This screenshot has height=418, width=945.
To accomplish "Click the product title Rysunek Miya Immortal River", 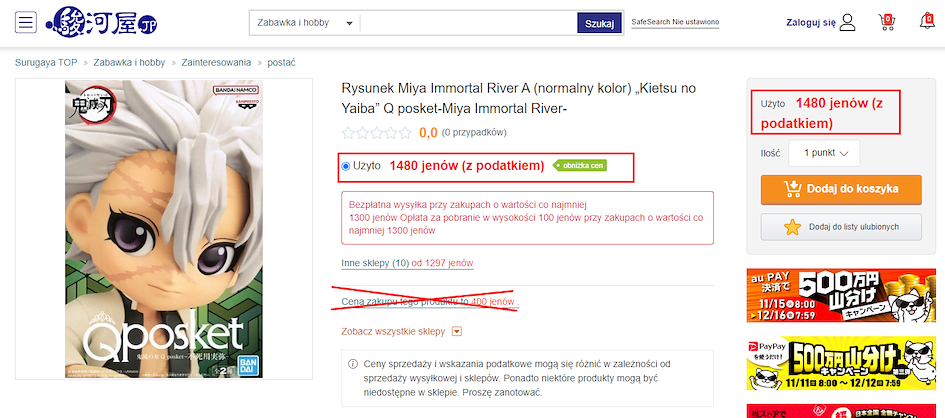I will point(518,98).
